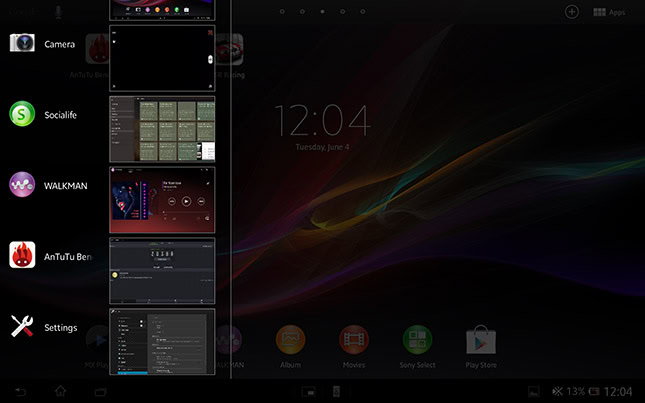Tap the green Socialife app icon
This screenshot has height=403, width=645.
(x=23, y=115)
